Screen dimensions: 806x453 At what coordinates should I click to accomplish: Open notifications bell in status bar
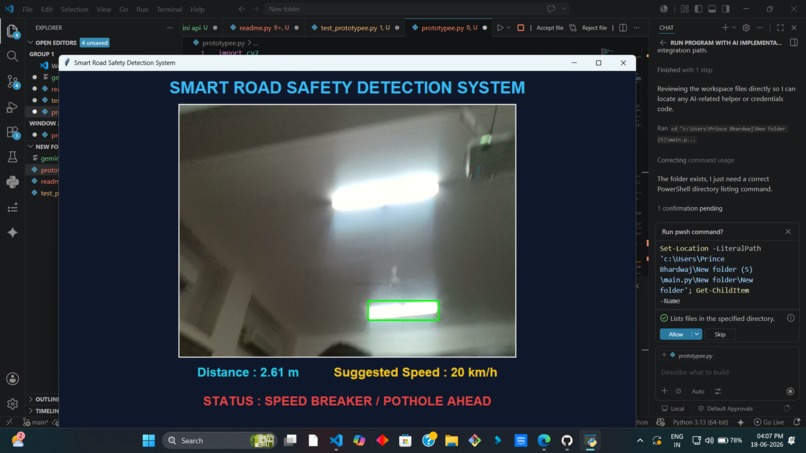click(797, 422)
